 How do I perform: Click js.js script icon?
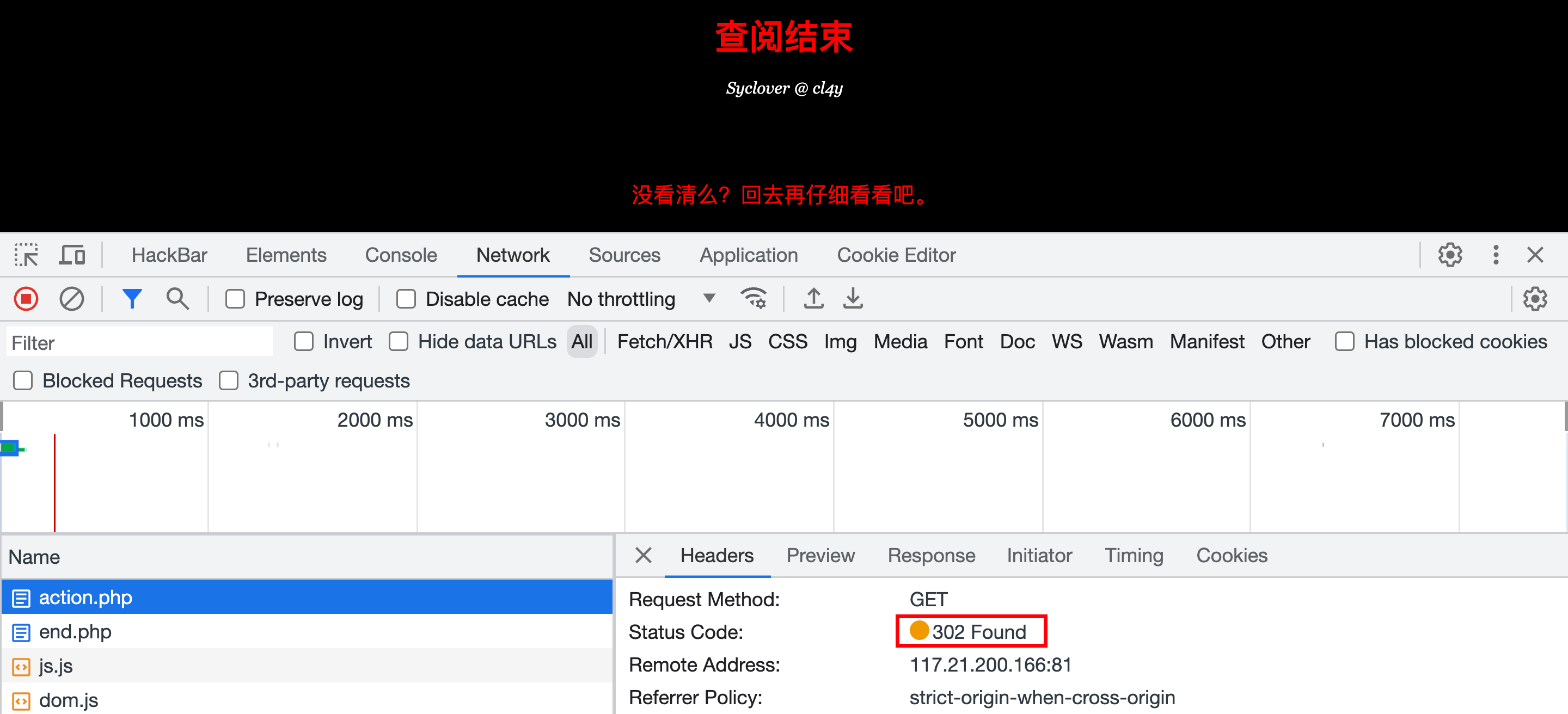coord(21,667)
